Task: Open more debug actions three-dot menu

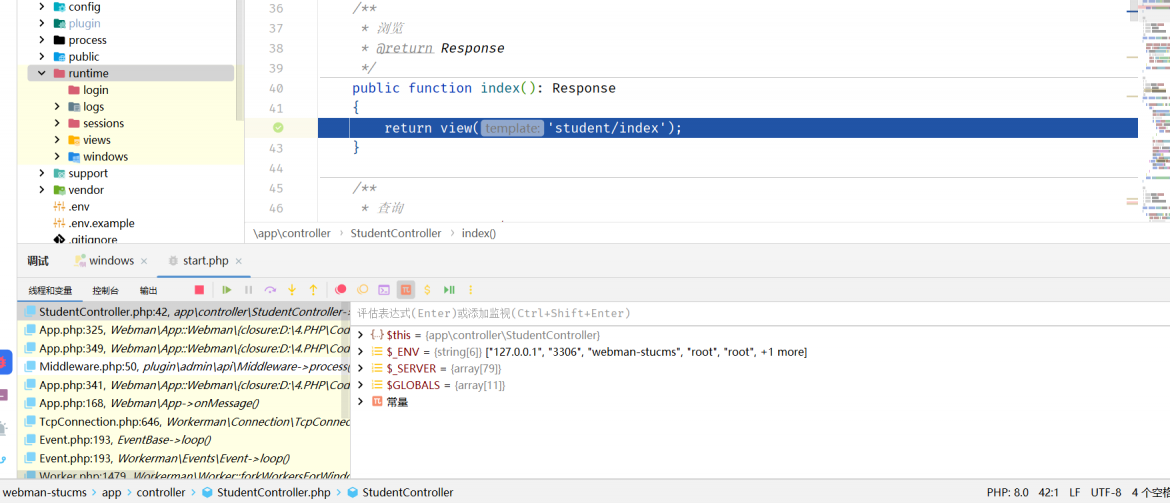Action: tap(471, 290)
